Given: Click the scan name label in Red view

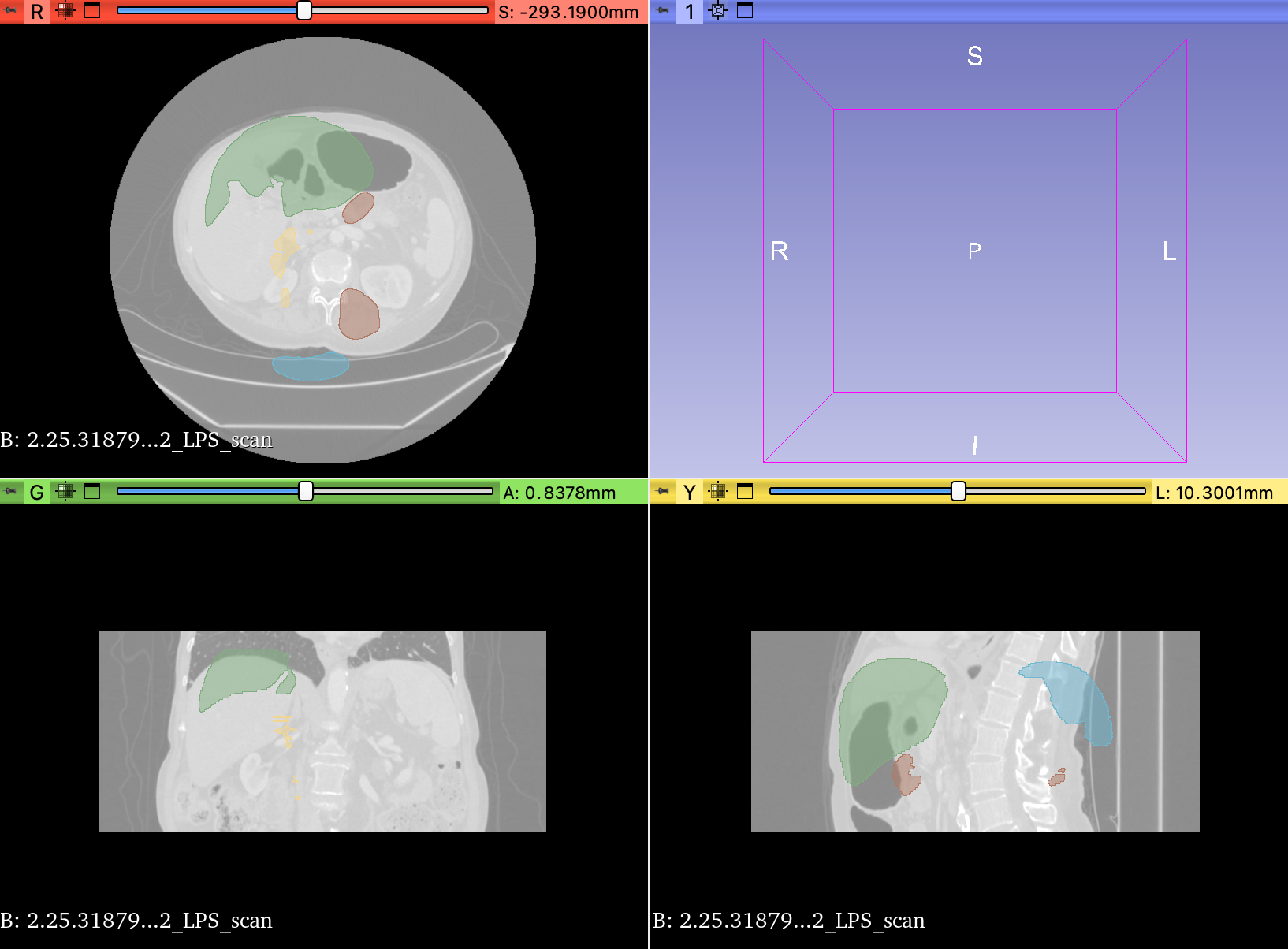Looking at the screenshot, I should pyautogui.click(x=136, y=439).
